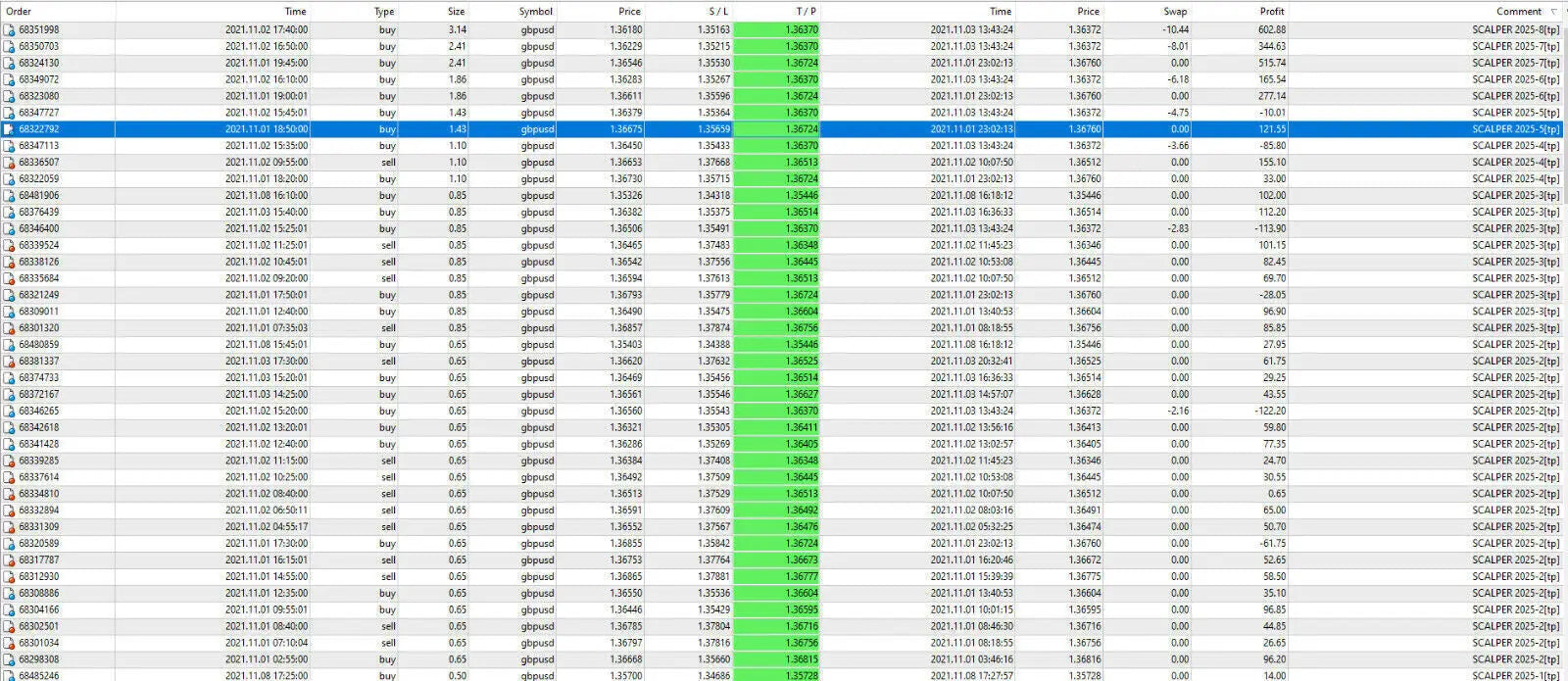The height and width of the screenshot is (681, 1568).
Task: Select order number 68337614
Action: click(38, 477)
